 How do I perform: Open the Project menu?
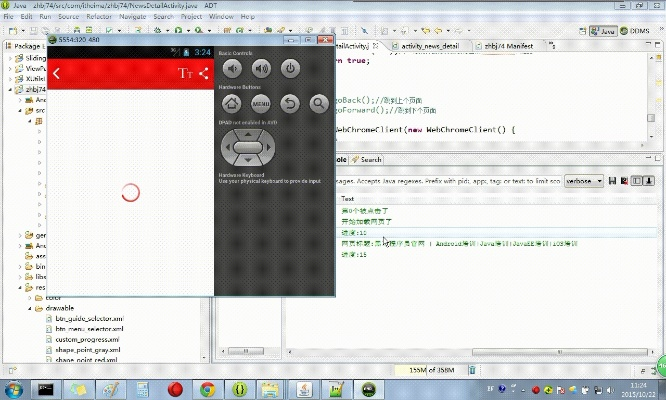(x=191, y=17)
